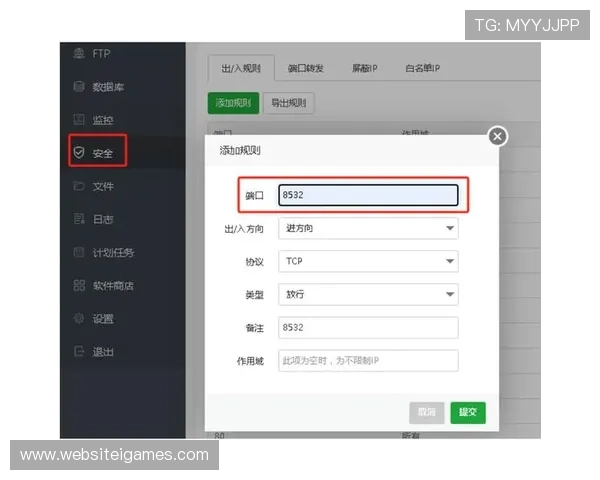The image size is (600, 480).
Task: Open the 设置 settings gear icon
Action: point(78,319)
